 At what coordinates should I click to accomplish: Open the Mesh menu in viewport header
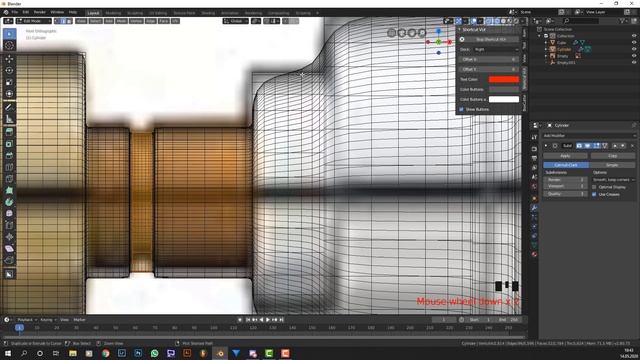tap(121, 21)
